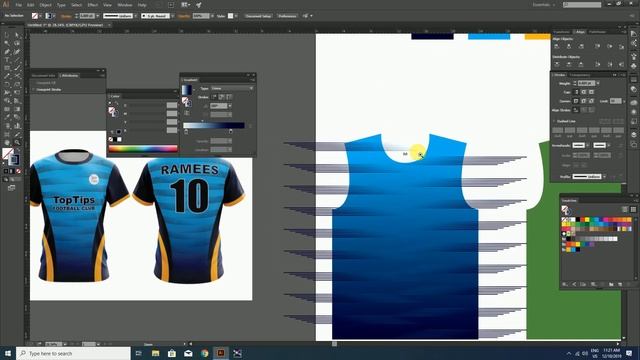The image size is (640, 360).
Task: Open the Essentials workspace switcher
Action: [x=544, y=5]
